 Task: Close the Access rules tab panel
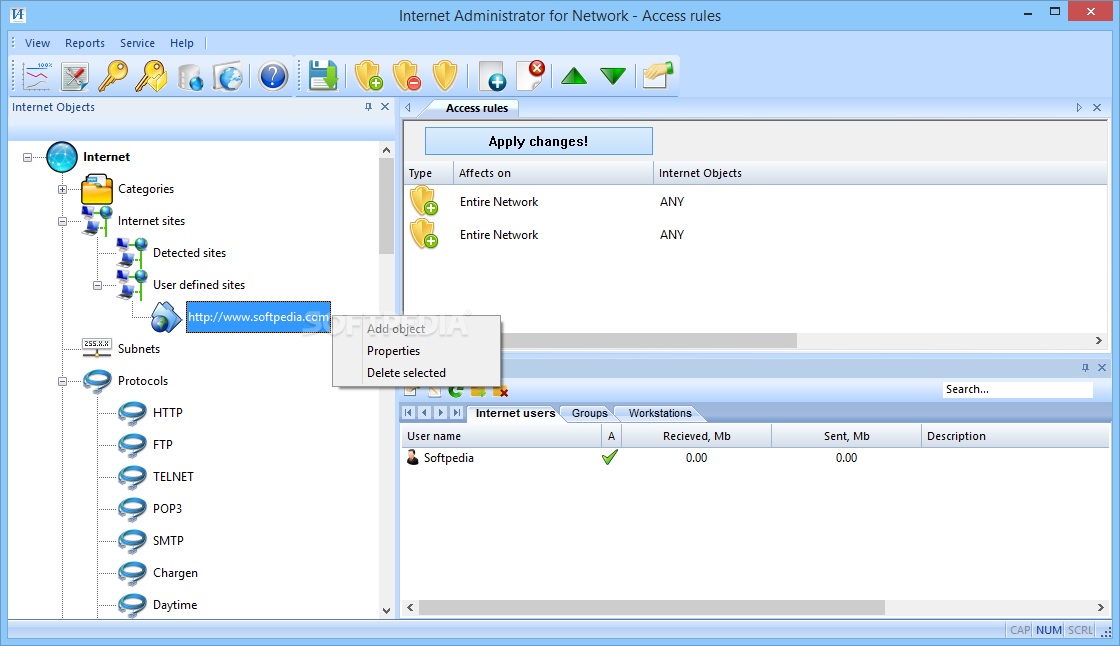point(1097,107)
